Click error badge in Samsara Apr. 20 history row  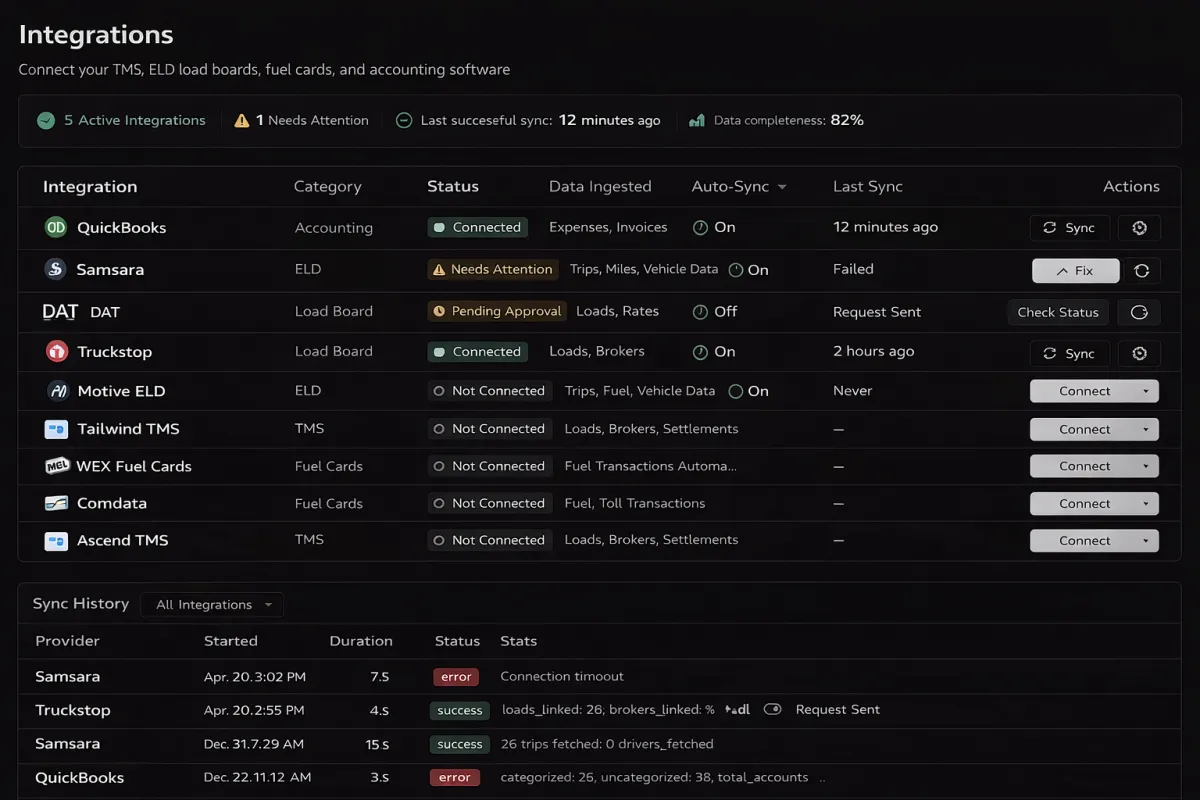[x=455, y=677]
